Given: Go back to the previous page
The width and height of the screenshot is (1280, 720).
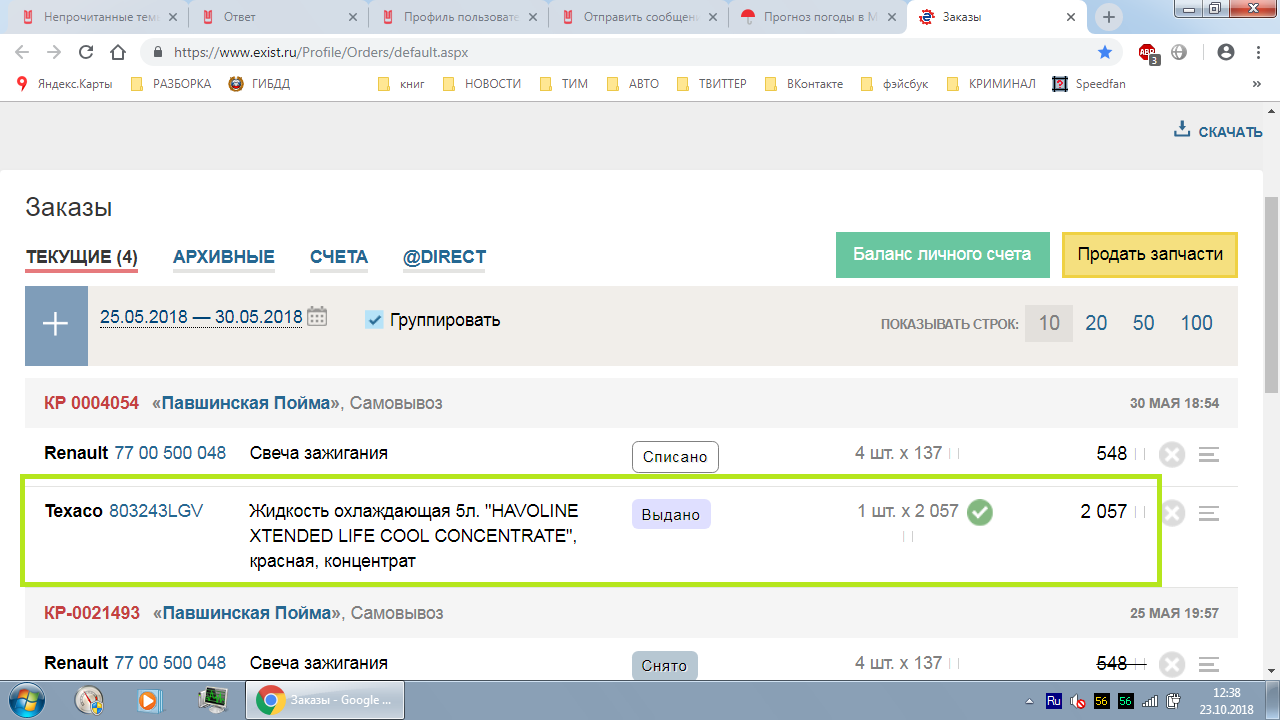Looking at the screenshot, I should tap(22, 52).
